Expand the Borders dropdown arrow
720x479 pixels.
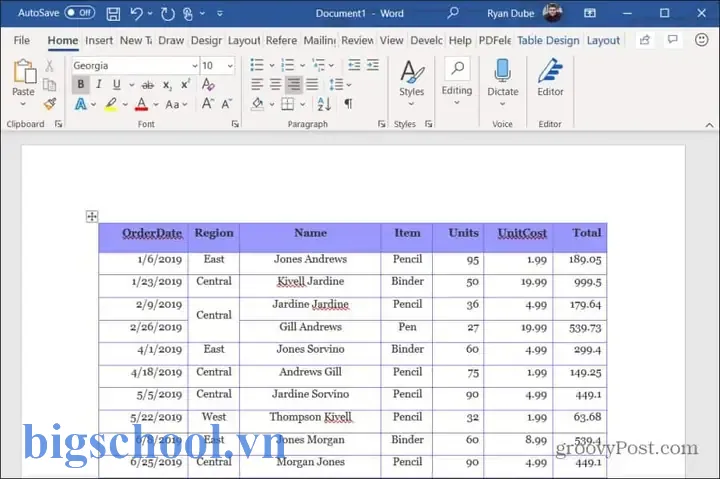click(303, 105)
